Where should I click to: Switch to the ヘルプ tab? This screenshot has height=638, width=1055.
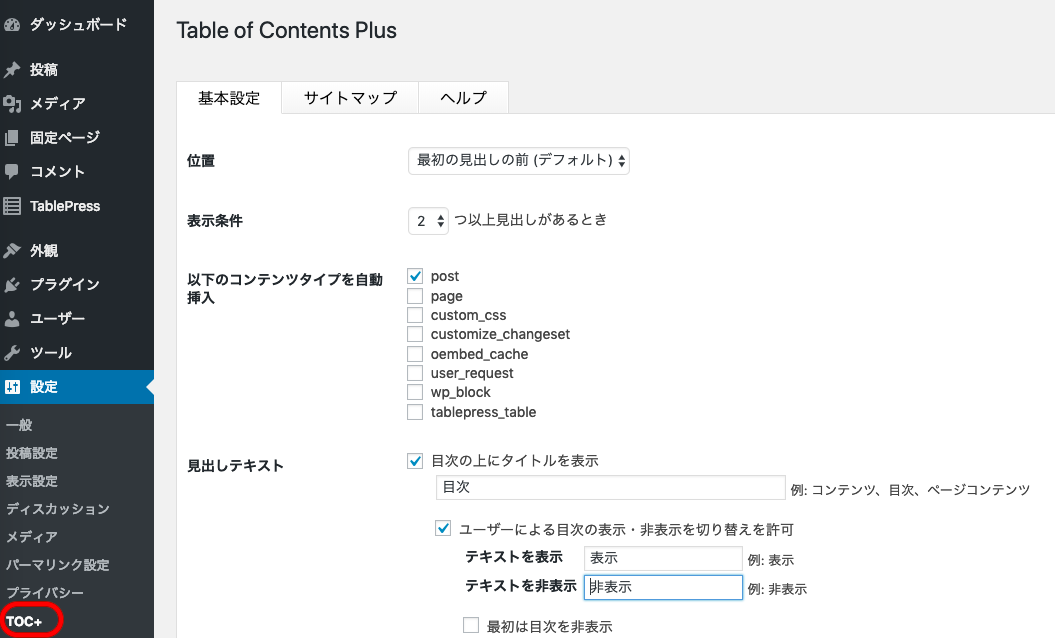pyautogui.click(x=463, y=98)
